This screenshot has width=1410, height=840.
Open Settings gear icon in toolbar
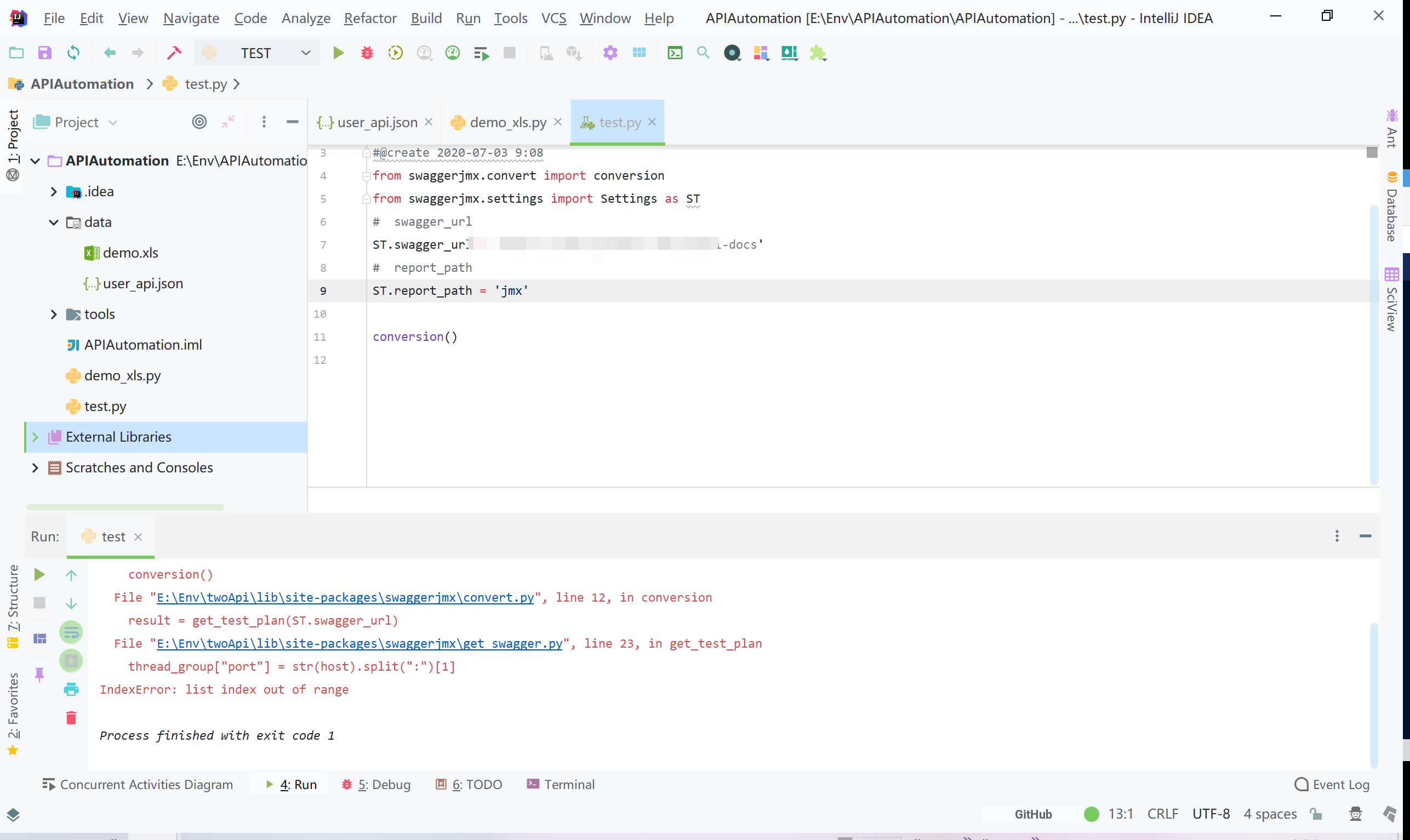pyautogui.click(x=610, y=53)
